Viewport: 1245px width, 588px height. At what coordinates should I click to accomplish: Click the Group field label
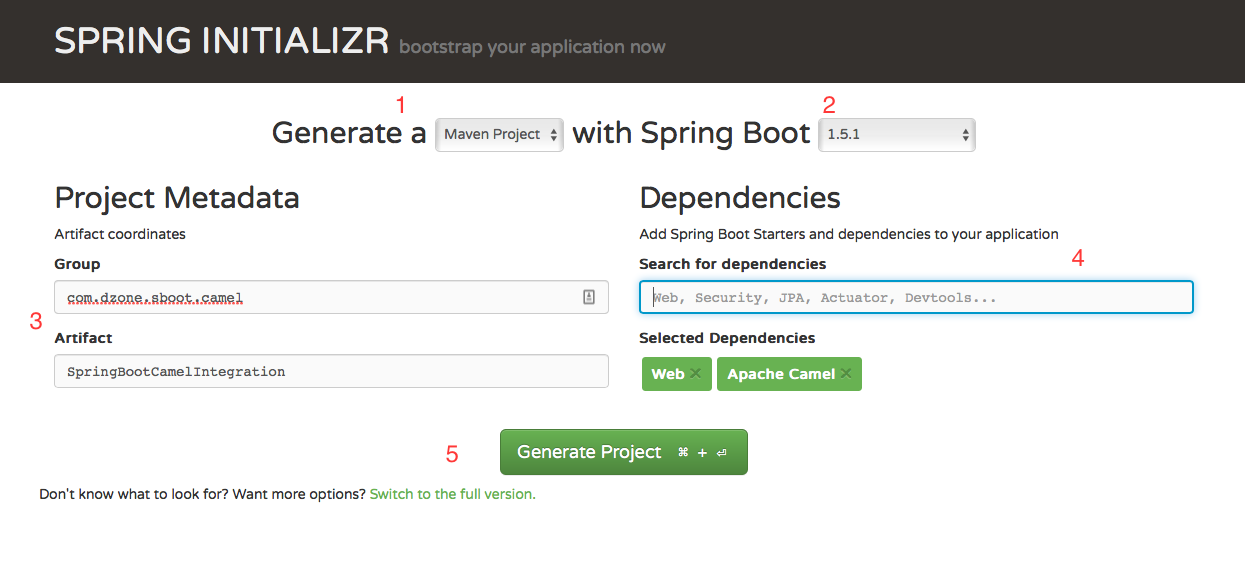(x=77, y=264)
